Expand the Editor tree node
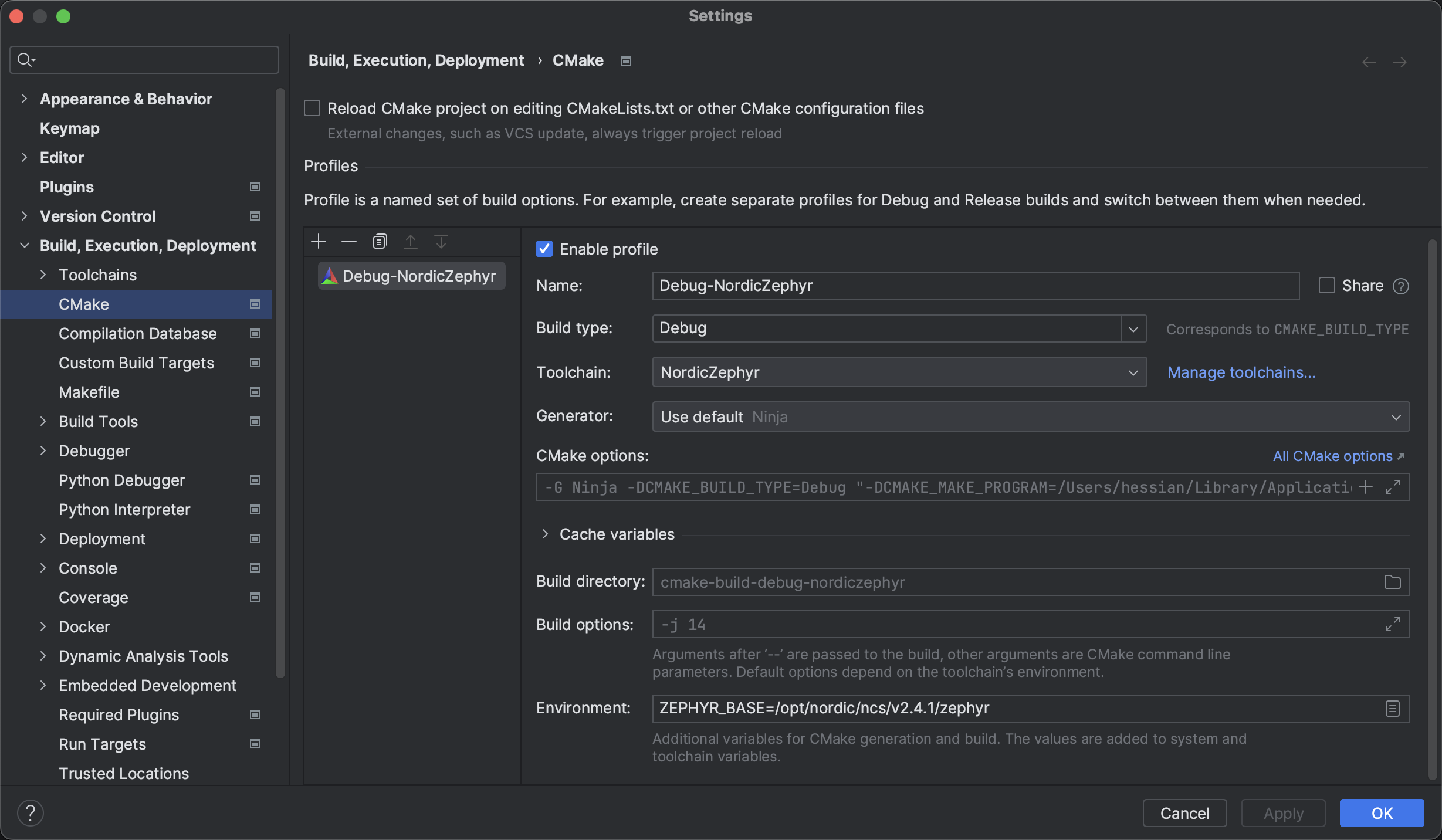The width and height of the screenshot is (1442, 840). click(x=24, y=157)
